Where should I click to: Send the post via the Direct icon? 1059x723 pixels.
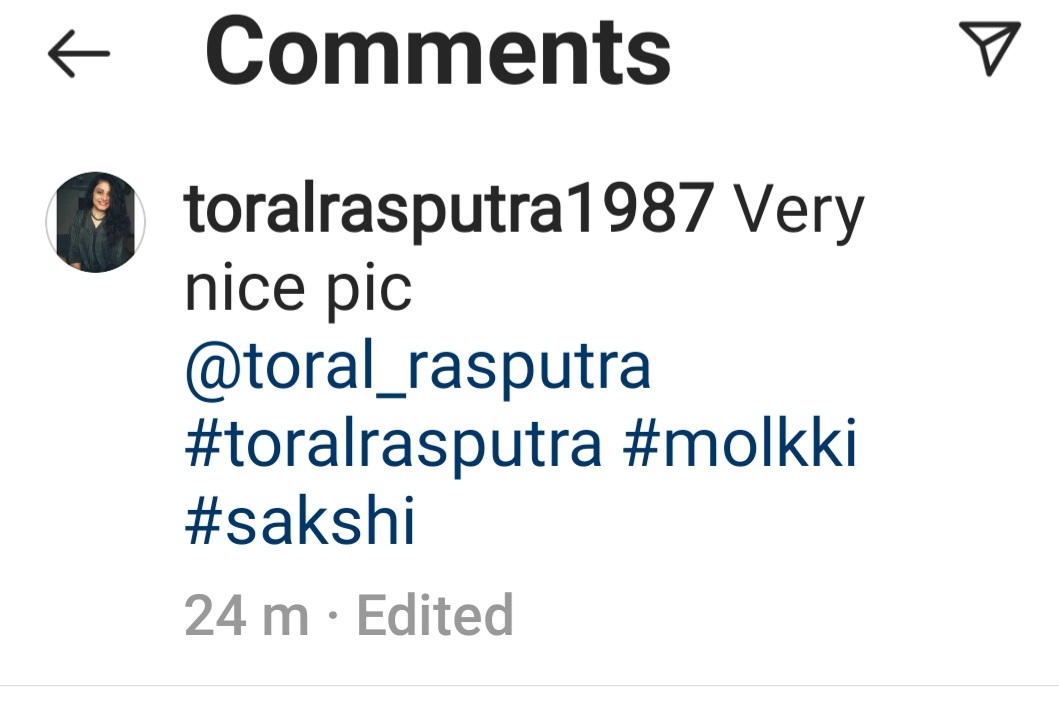(989, 47)
